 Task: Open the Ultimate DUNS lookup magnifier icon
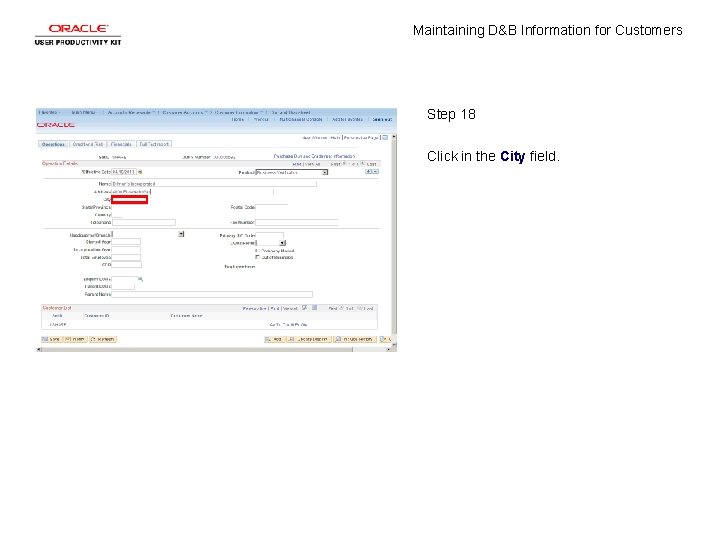(x=141, y=279)
